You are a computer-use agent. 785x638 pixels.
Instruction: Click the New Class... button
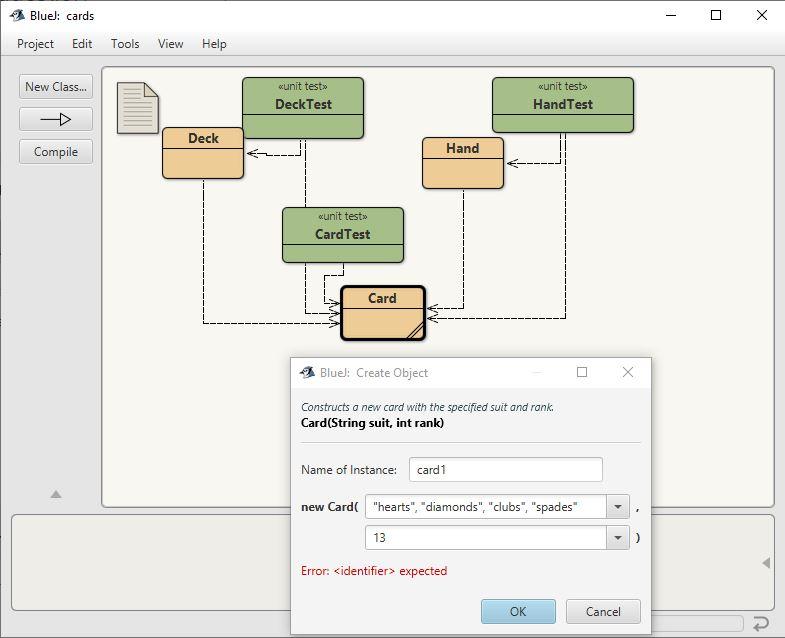(x=56, y=87)
